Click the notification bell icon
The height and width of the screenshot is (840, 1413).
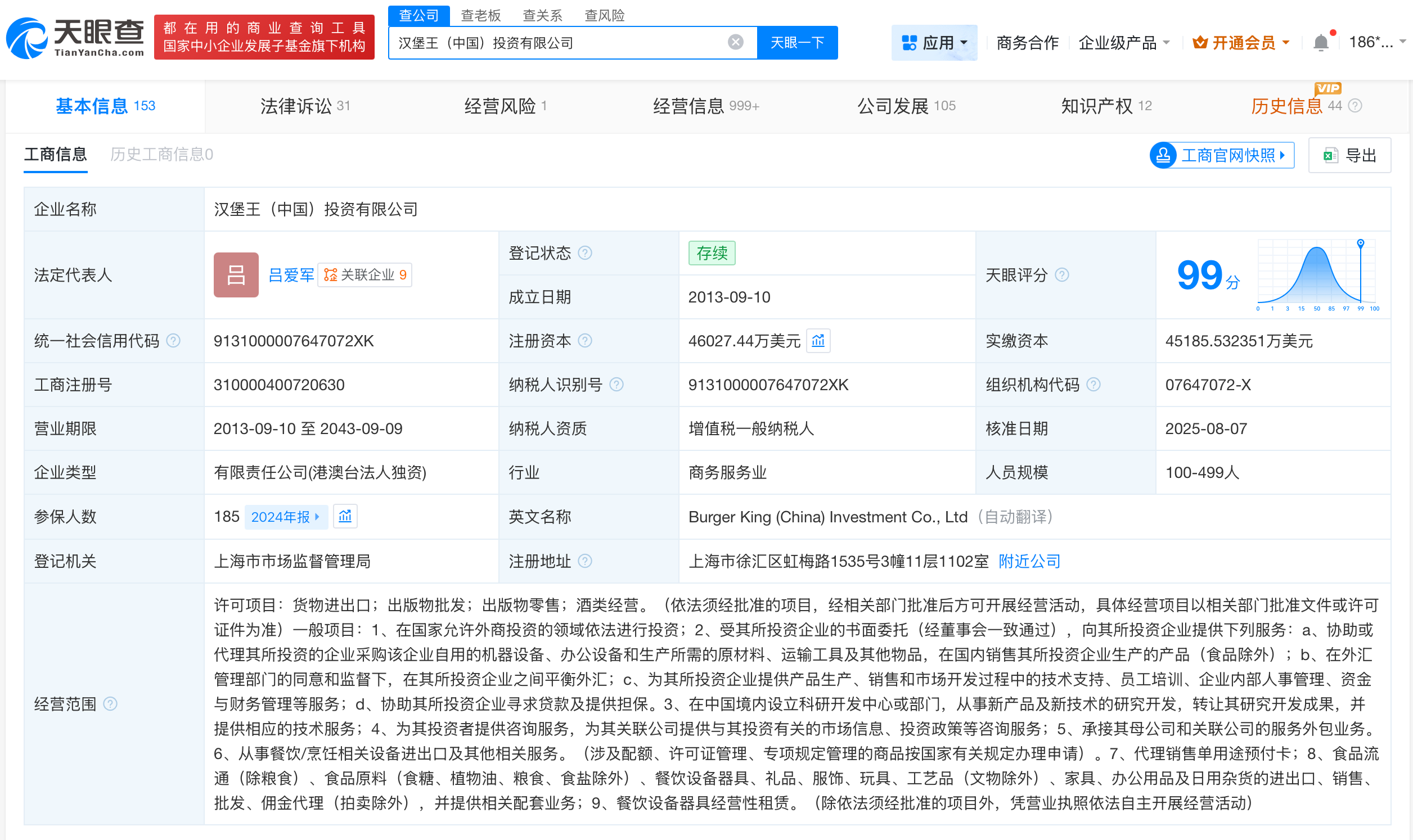[1321, 40]
